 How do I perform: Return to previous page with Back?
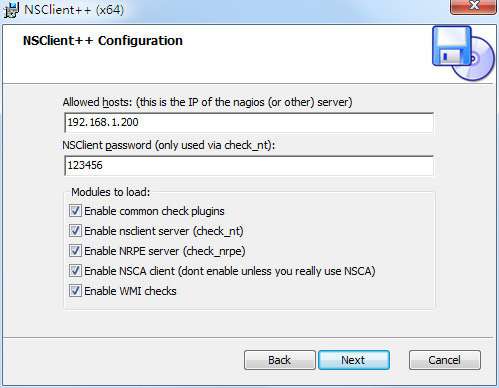pyautogui.click(x=280, y=360)
